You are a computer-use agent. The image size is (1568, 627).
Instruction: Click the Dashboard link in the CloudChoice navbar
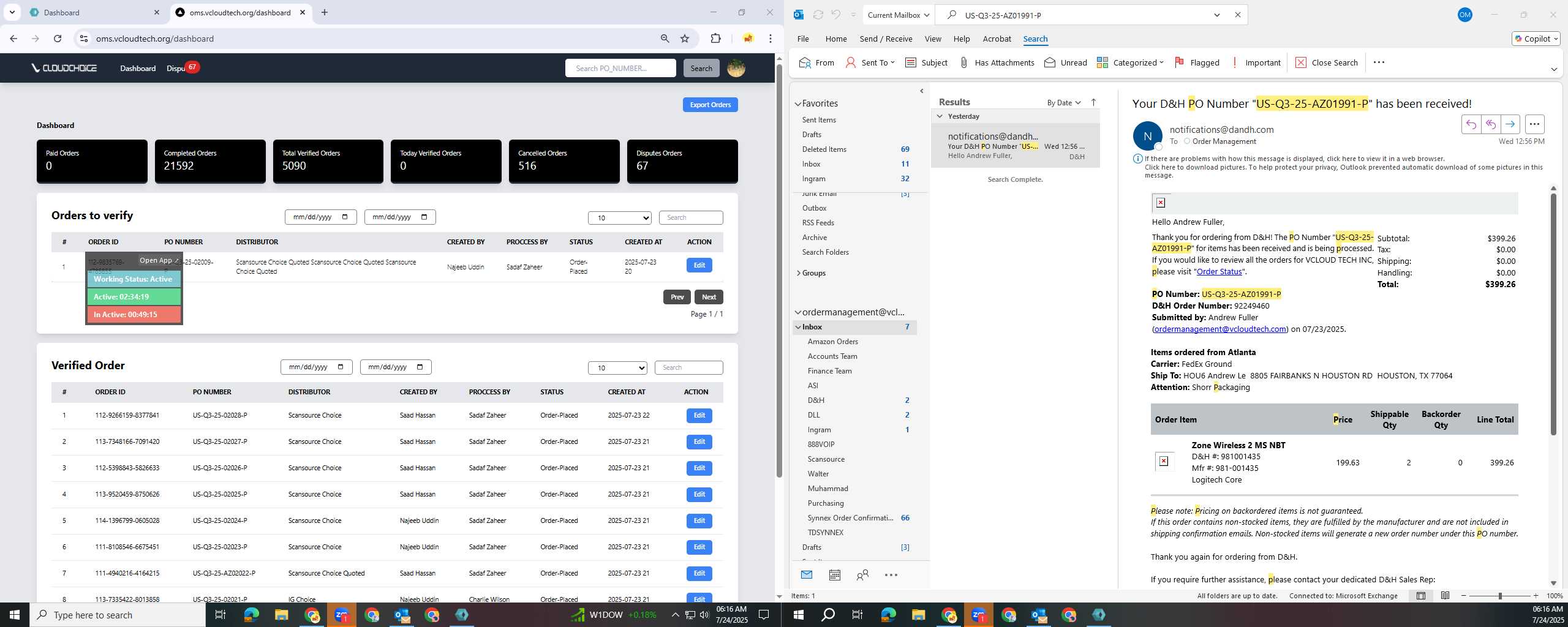(x=138, y=68)
